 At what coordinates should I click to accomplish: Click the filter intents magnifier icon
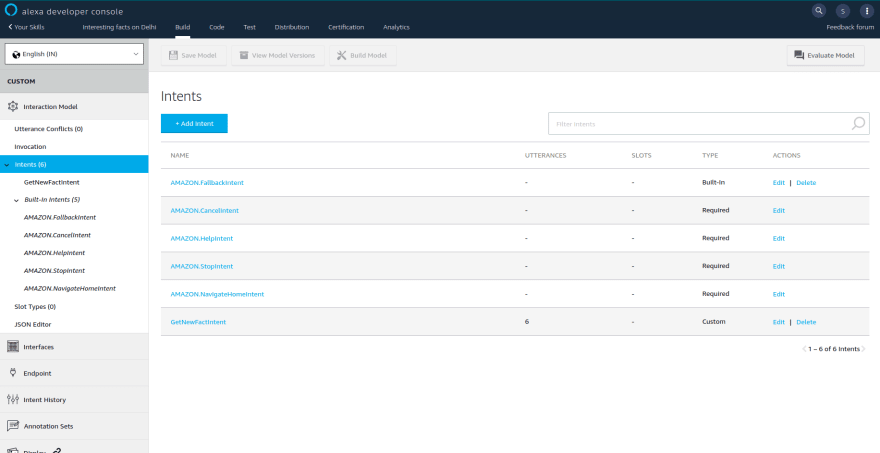(858, 123)
